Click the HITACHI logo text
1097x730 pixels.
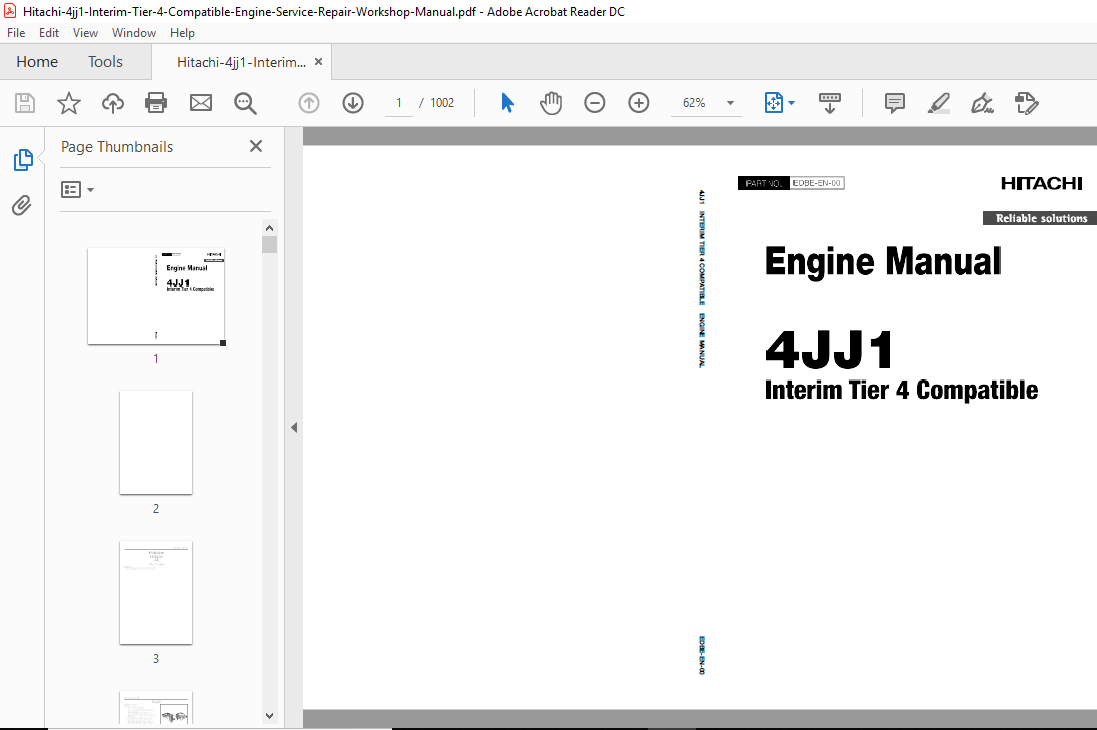1041,183
